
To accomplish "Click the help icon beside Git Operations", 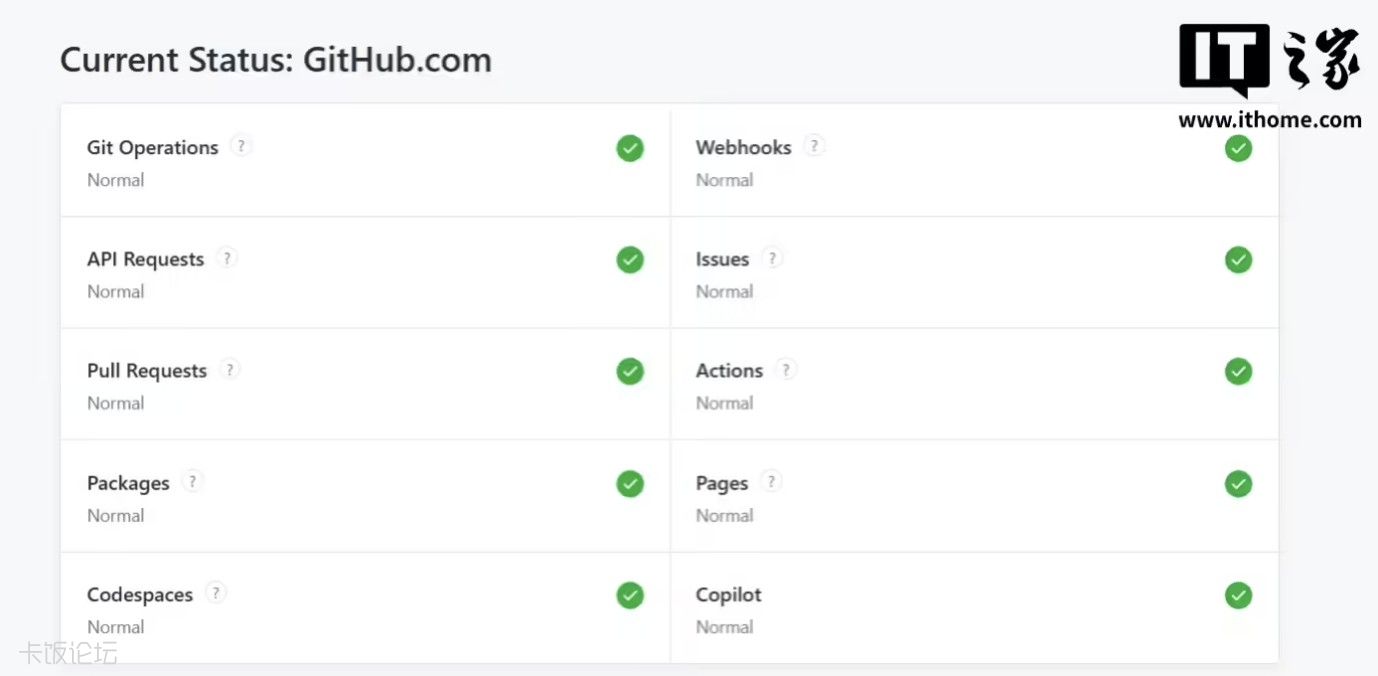I will (240, 146).
